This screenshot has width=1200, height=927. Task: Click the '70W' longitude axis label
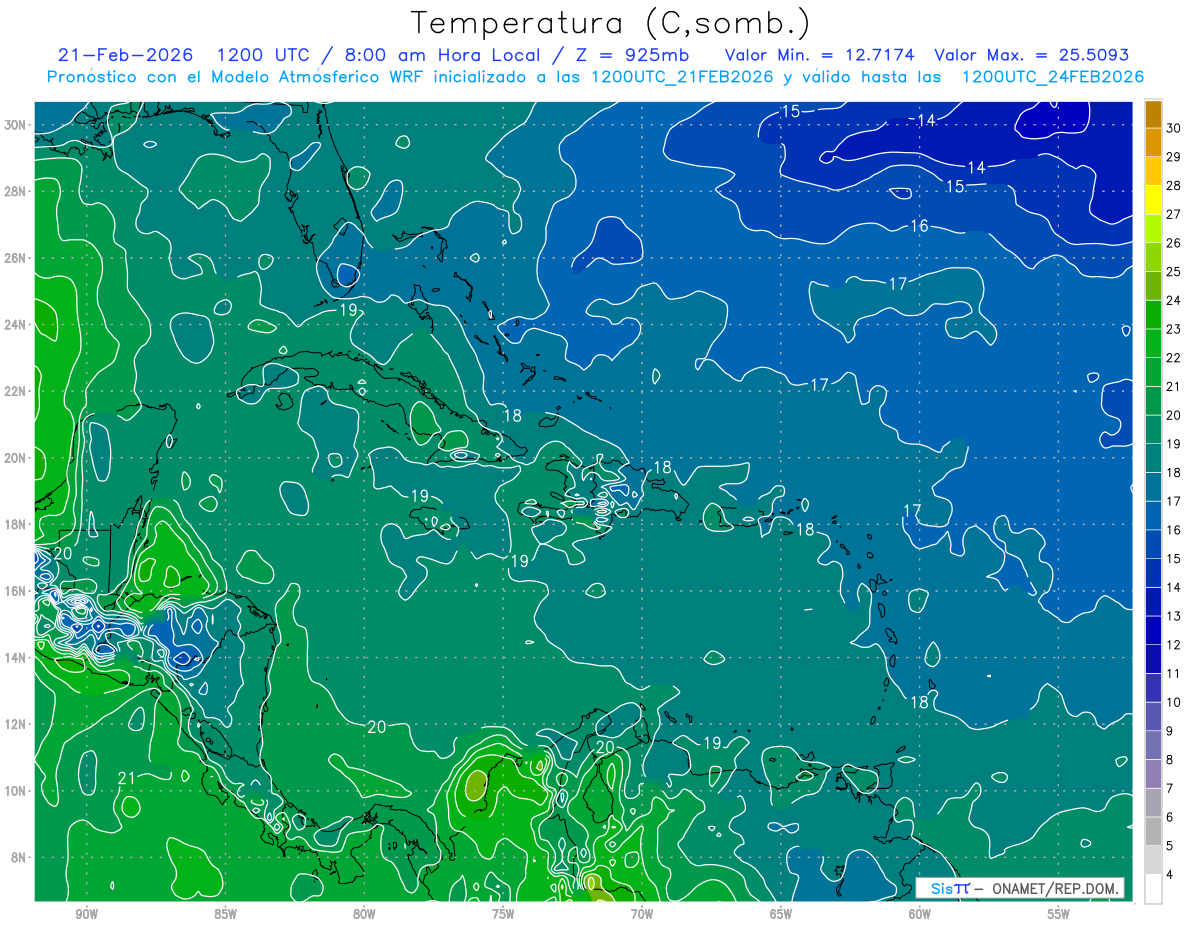[642, 914]
